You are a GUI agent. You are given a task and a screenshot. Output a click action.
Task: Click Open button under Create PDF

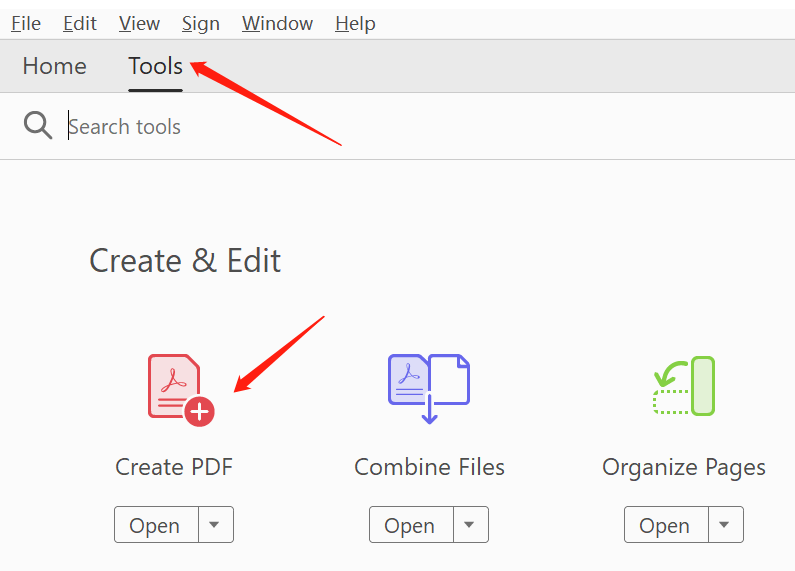pyautogui.click(x=156, y=525)
